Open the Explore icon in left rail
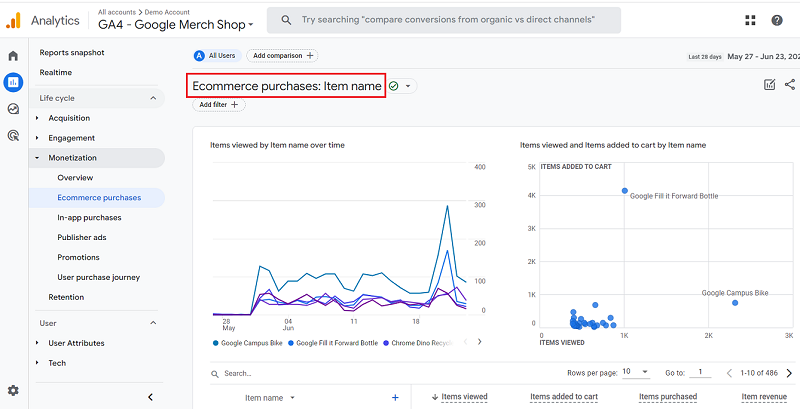This screenshot has height=409, width=800. [x=13, y=109]
